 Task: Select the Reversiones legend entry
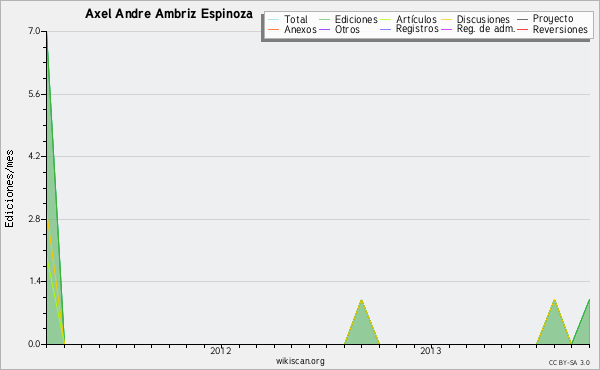553,29
